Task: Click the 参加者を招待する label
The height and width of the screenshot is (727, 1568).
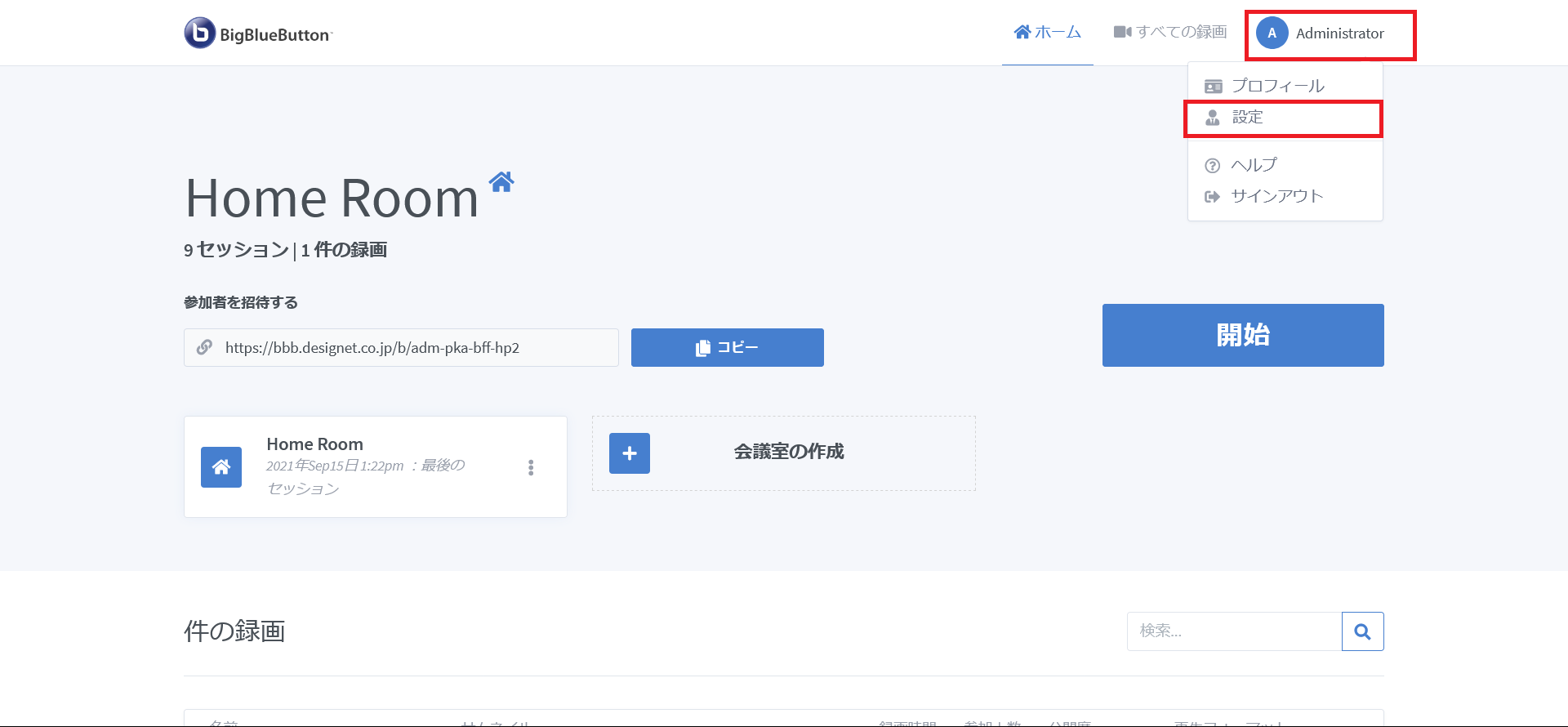Action: pos(241,302)
